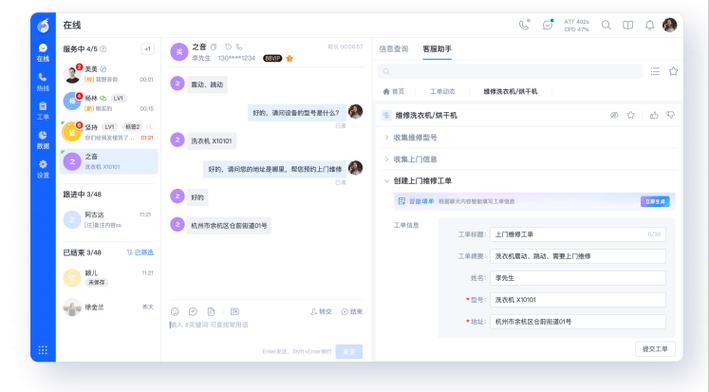Click the purple generate button in smart fill banner
This screenshot has width=709, height=392.
pos(655,201)
